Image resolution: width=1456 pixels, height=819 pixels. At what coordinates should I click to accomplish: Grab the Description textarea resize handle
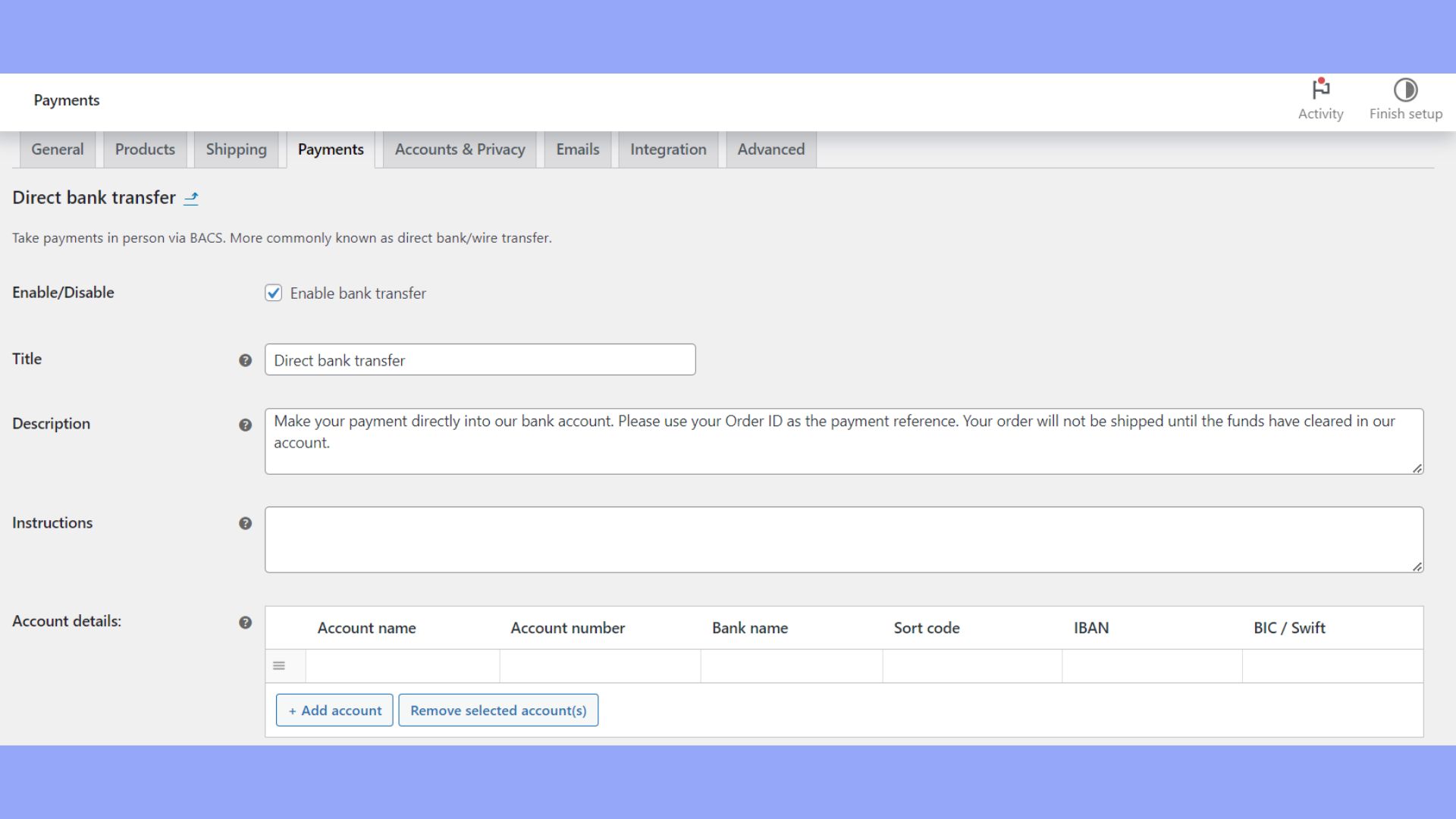(x=1417, y=468)
